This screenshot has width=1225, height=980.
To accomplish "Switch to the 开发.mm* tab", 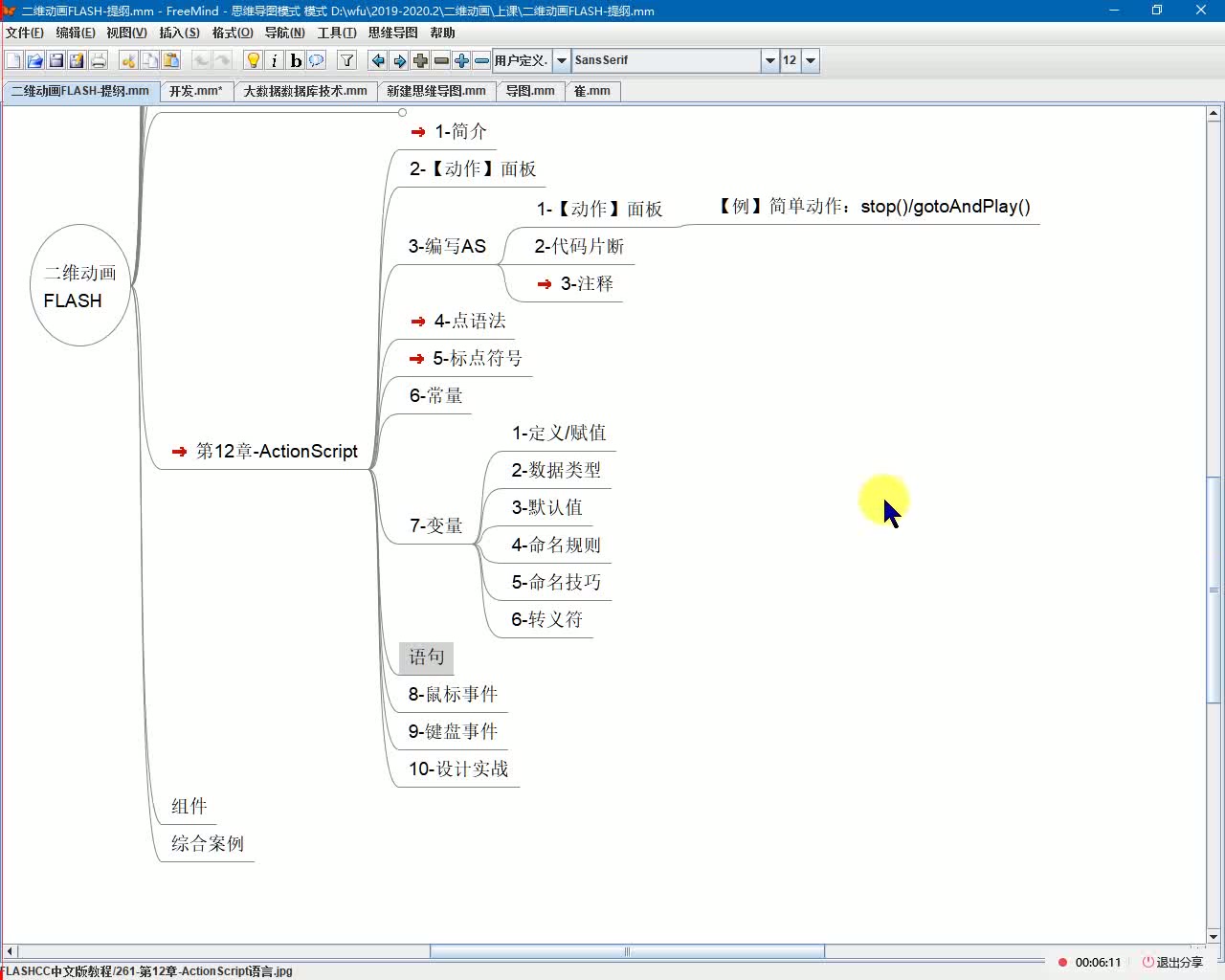I will click(x=195, y=91).
